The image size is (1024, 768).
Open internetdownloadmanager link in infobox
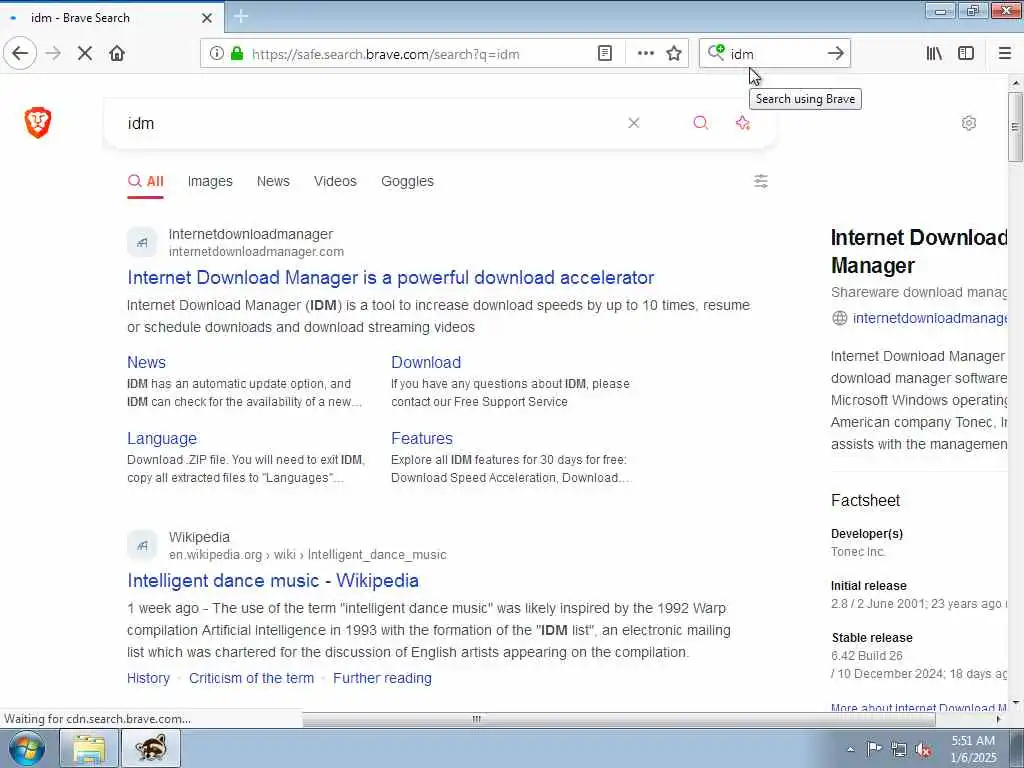point(930,318)
